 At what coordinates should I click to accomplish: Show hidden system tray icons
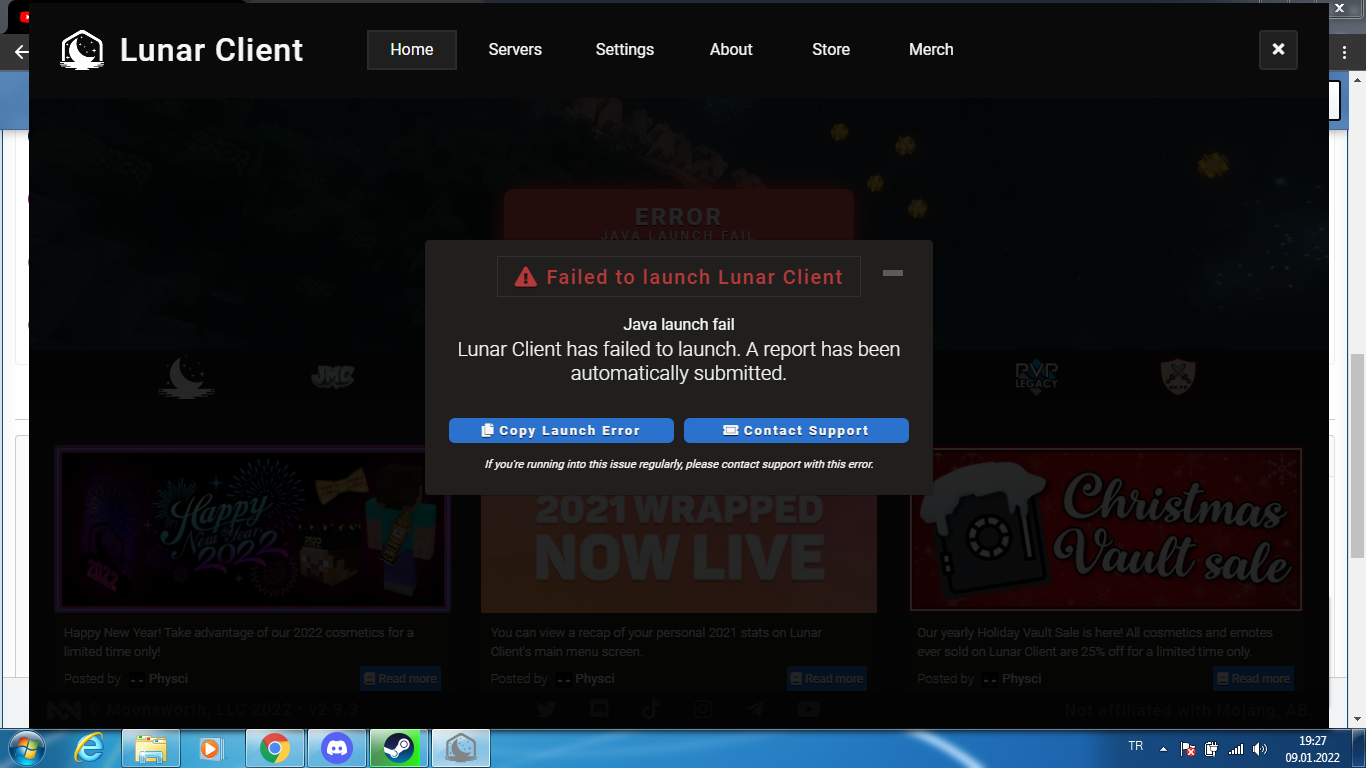coord(1163,748)
